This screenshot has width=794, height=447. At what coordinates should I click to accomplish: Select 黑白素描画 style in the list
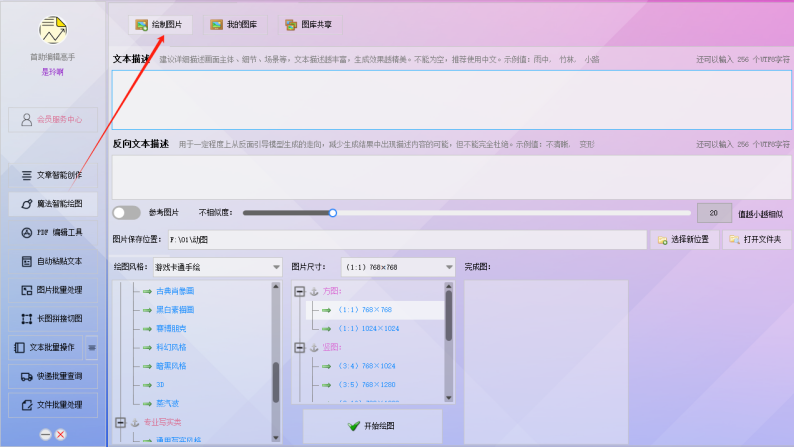pos(175,310)
